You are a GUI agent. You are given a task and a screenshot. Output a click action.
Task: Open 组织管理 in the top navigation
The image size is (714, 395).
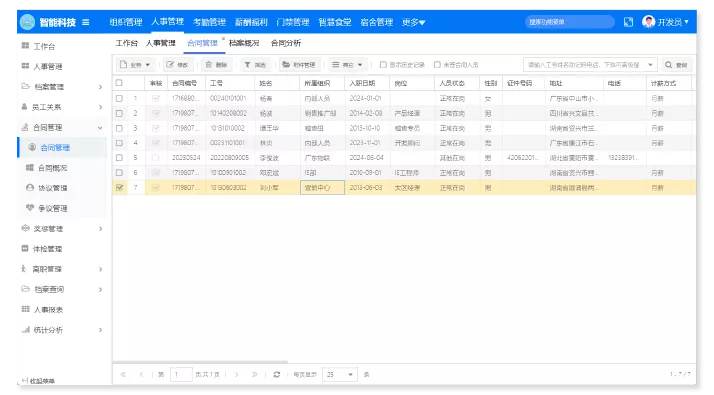pos(126,22)
